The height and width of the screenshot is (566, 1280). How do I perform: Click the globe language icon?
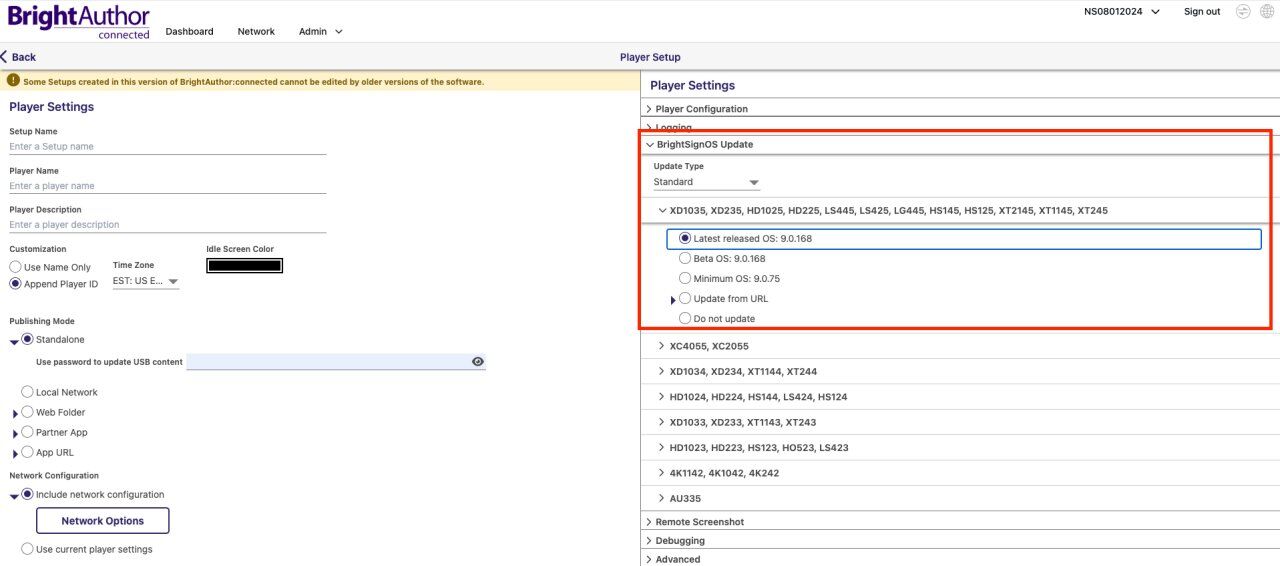(x=1267, y=12)
